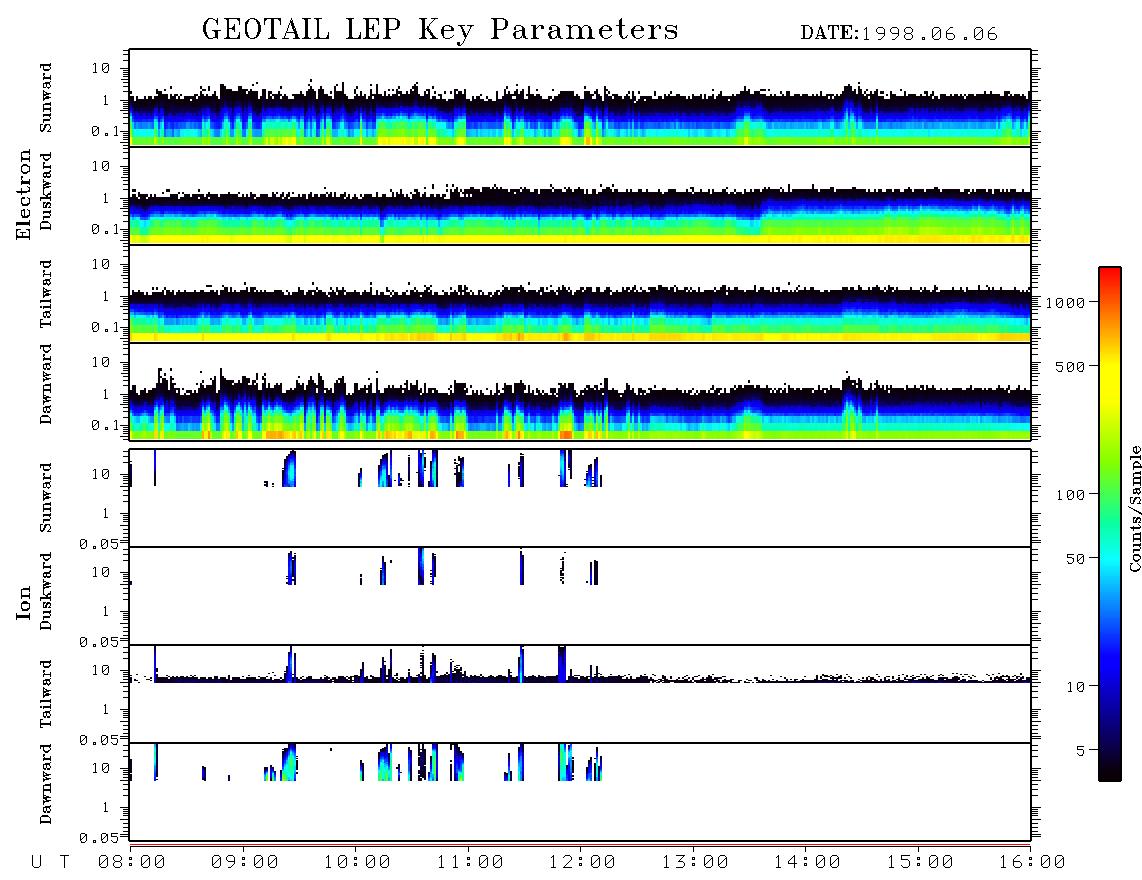The width and height of the screenshot is (1142, 880).
Task: Click the Ion Sunward direction label
Action: tap(46, 498)
